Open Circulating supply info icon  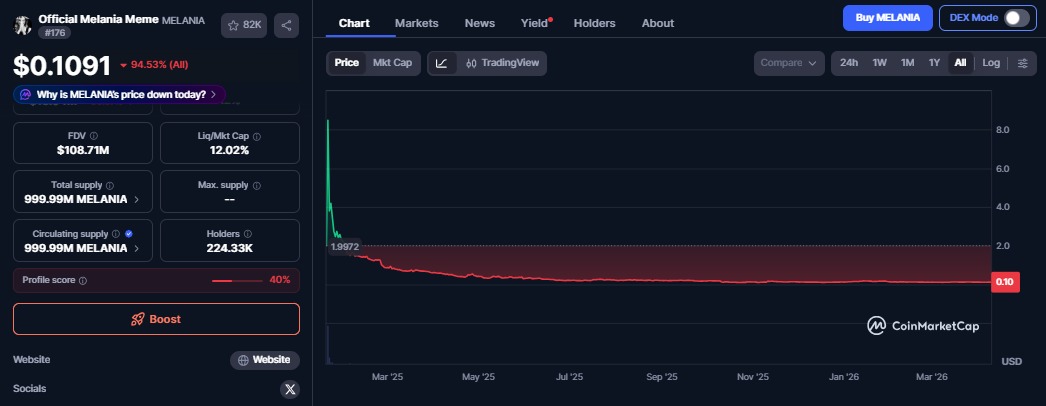click(115, 234)
